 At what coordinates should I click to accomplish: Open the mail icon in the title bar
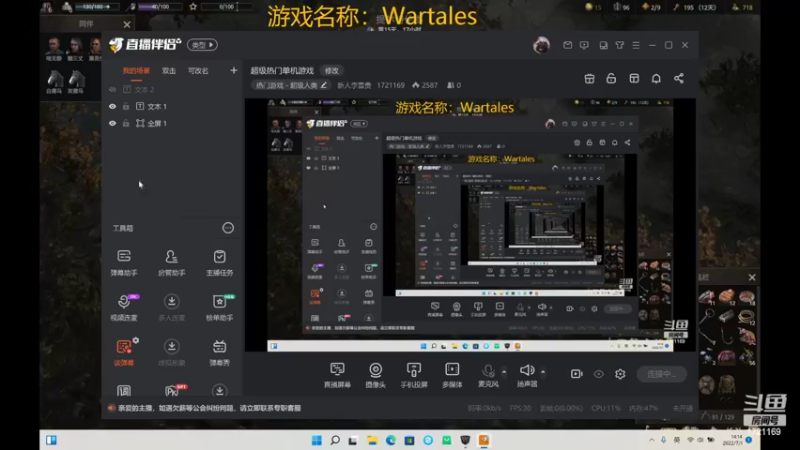[567, 45]
